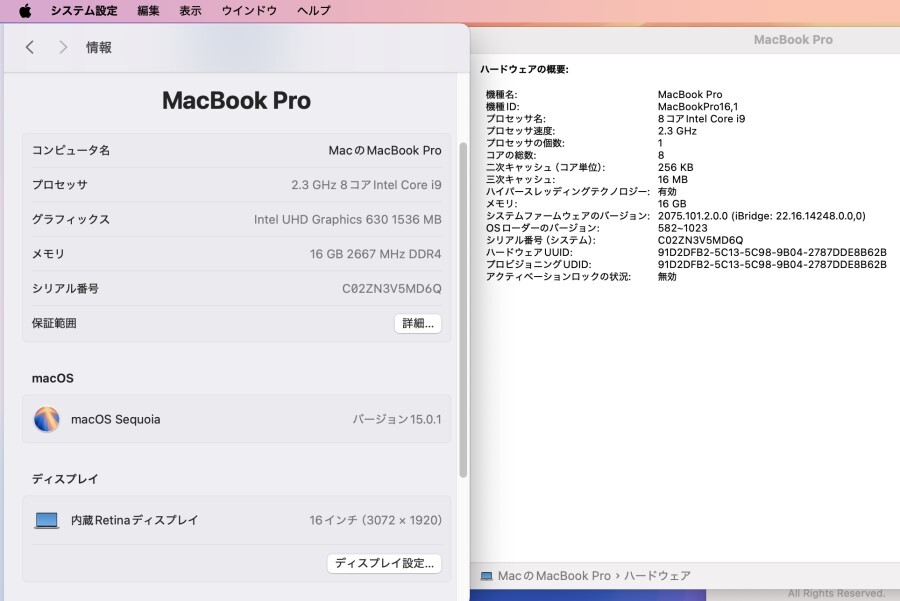
Task: Go forward with the right chevron
Action: click(63, 47)
